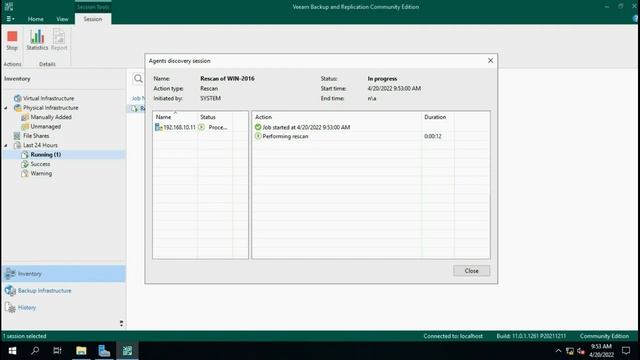The width and height of the screenshot is (640, 360).
Task: Click the navigation pane options chevron
Action: tap(121, 324)
